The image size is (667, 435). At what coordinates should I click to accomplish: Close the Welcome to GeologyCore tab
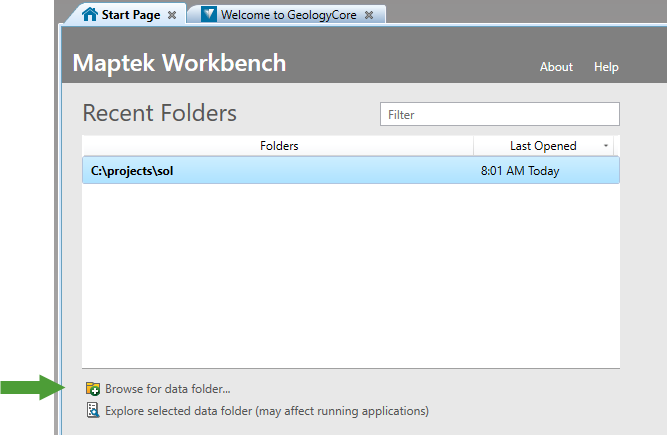point(369,15)
